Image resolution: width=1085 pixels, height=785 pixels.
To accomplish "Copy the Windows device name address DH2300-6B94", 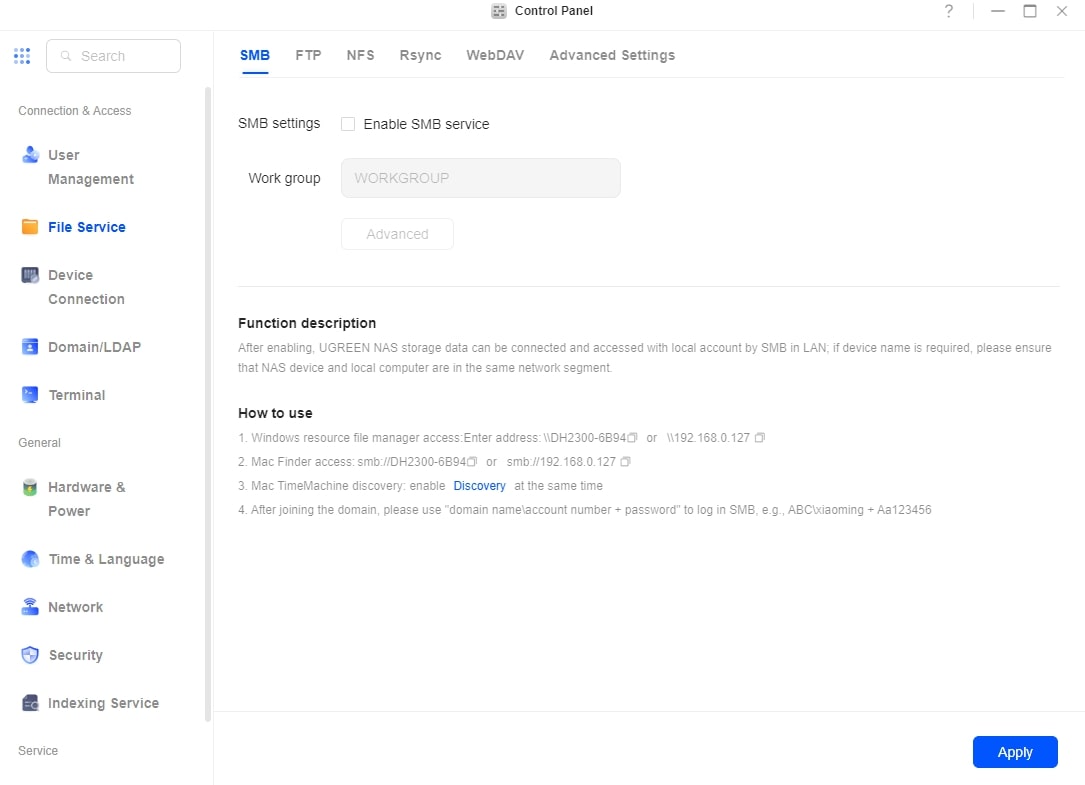I will point(633,438).
